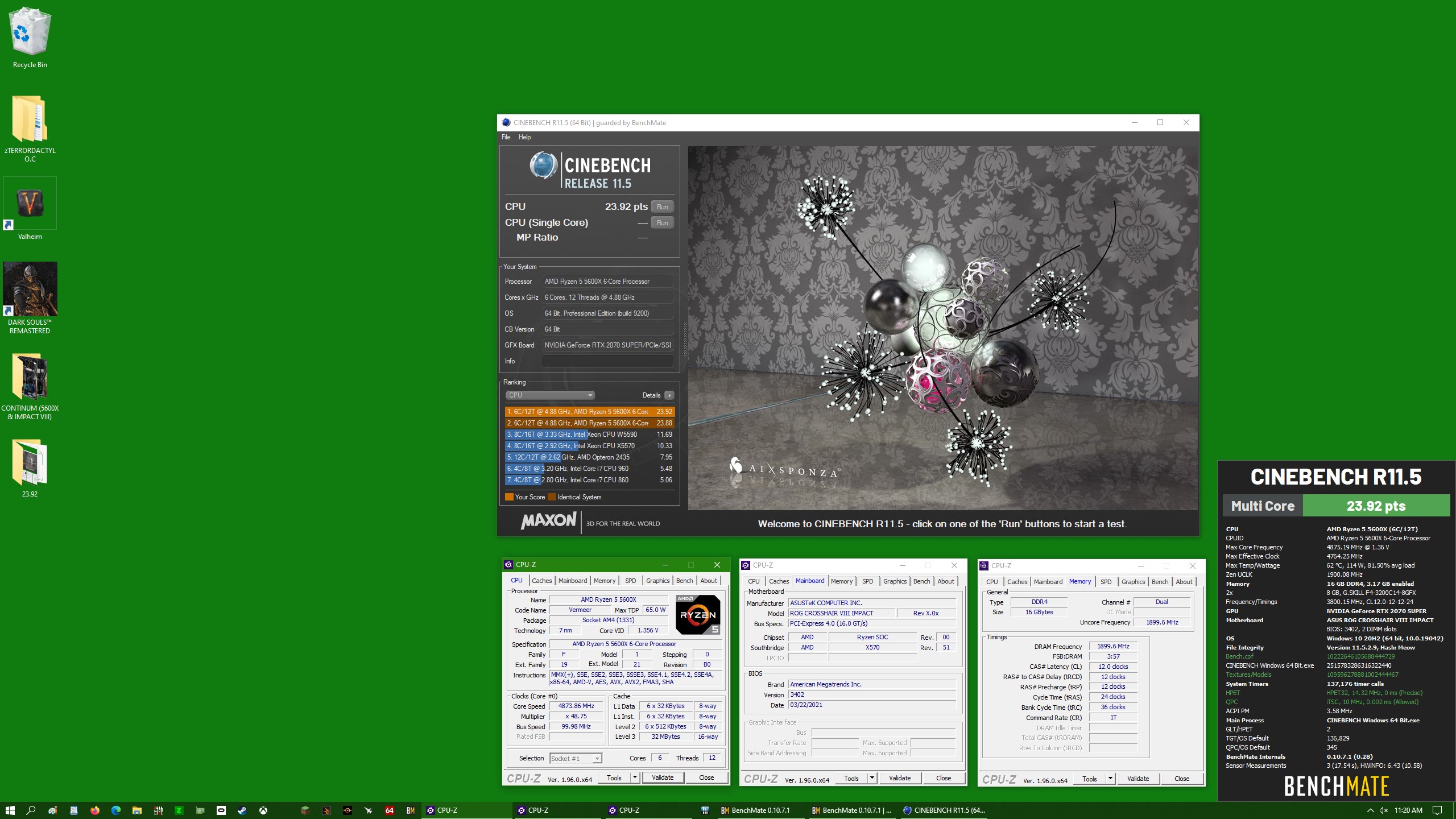Open taskbar search magnifier
This screenshot has width=1456, height=819.
click(x=31, y=810)
